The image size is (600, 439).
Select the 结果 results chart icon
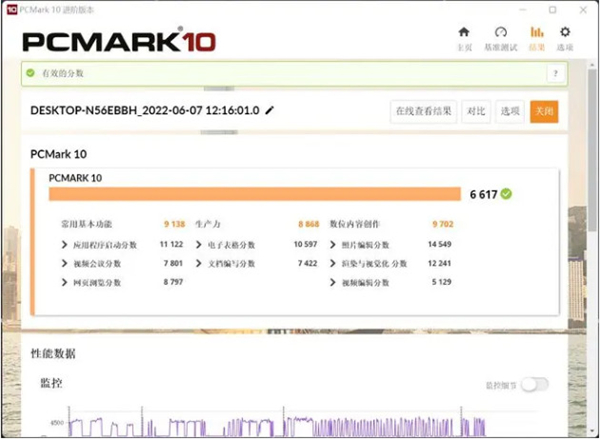pyautogui.click(x=537, y=32)
